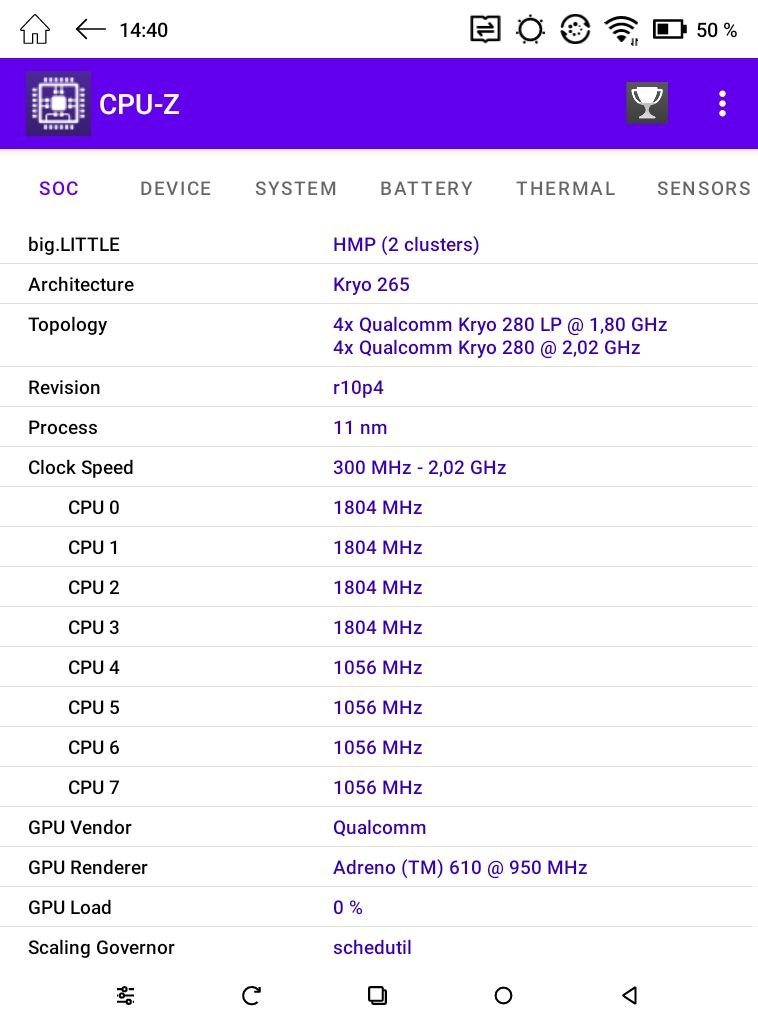Image resolution: width=758 pixels, height=1024 pixels.
Task: Tap the CPU 4 frequency value
Action: tap(378, 667)
